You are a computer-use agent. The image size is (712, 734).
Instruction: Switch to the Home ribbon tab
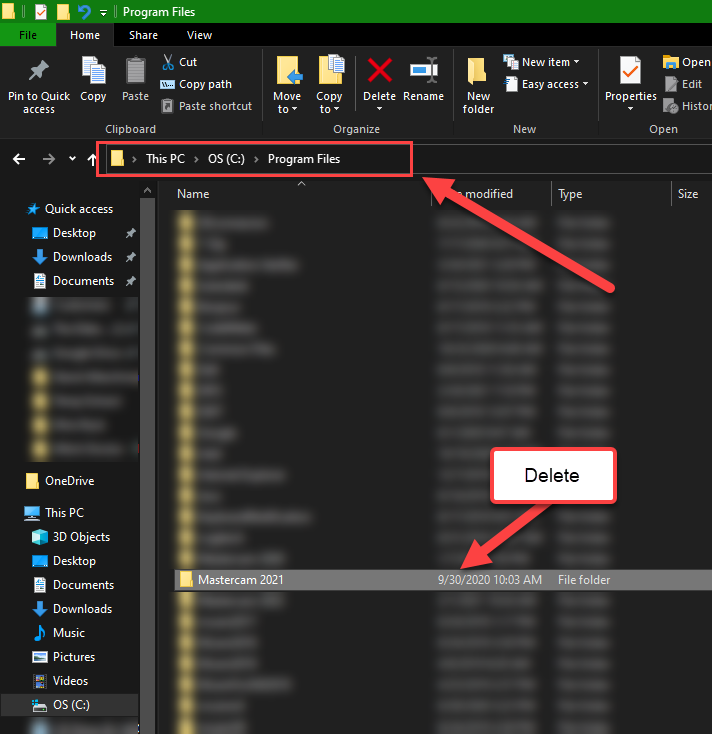click(85, 35)
